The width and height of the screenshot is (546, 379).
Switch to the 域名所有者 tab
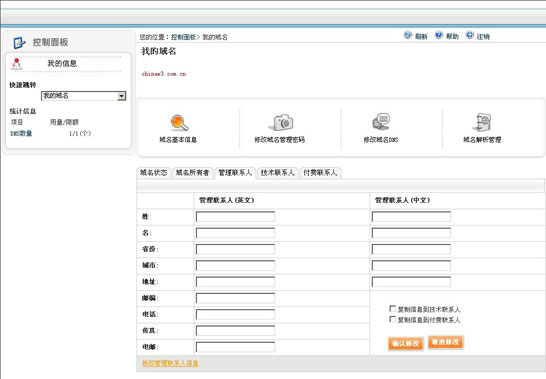click(192, 173)
